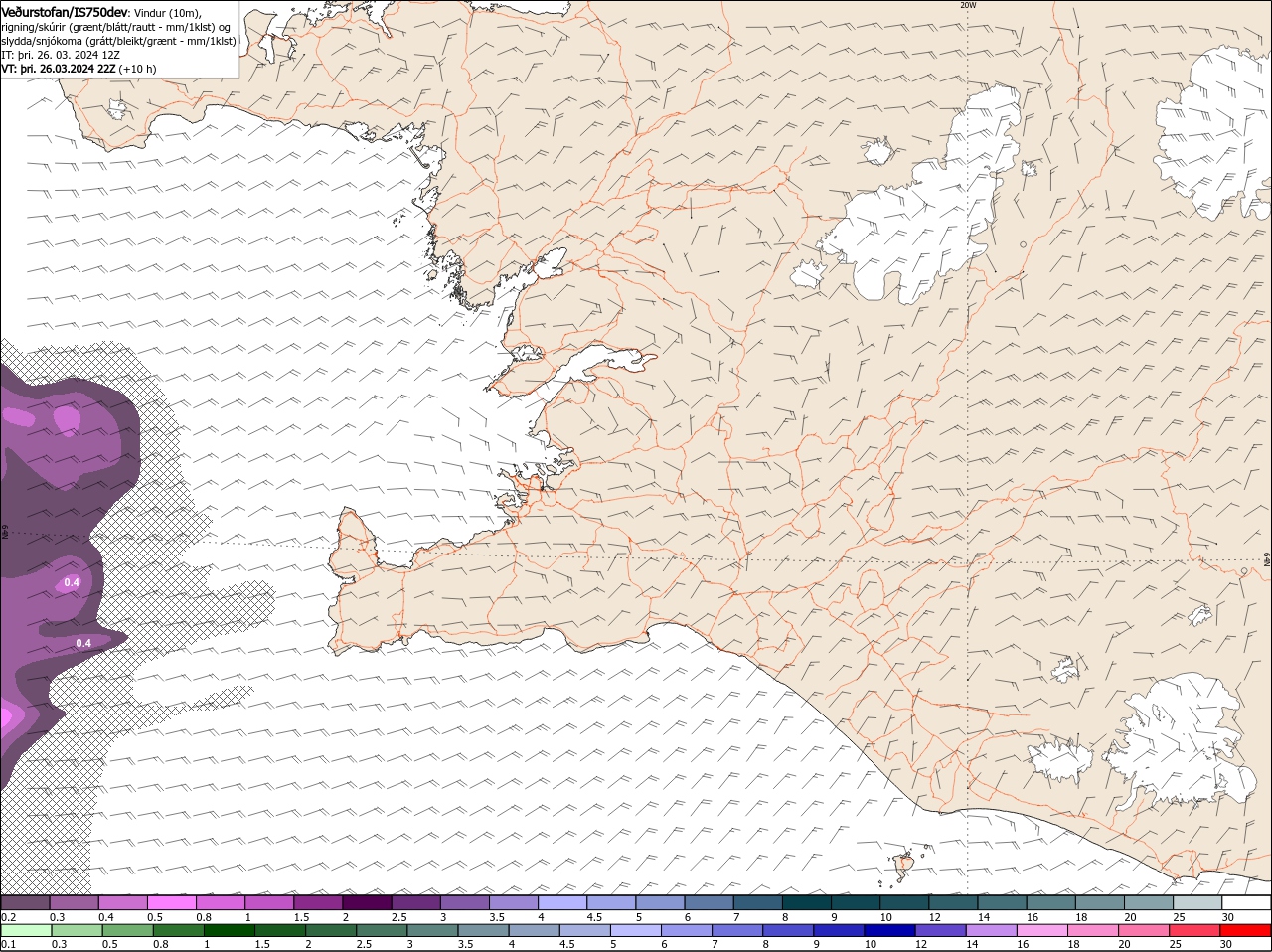Click the 'VT: þri. 26.03.2024 22Z' valid time
The height and width of the screenshot is (952, 1272).
click(58, 69)
